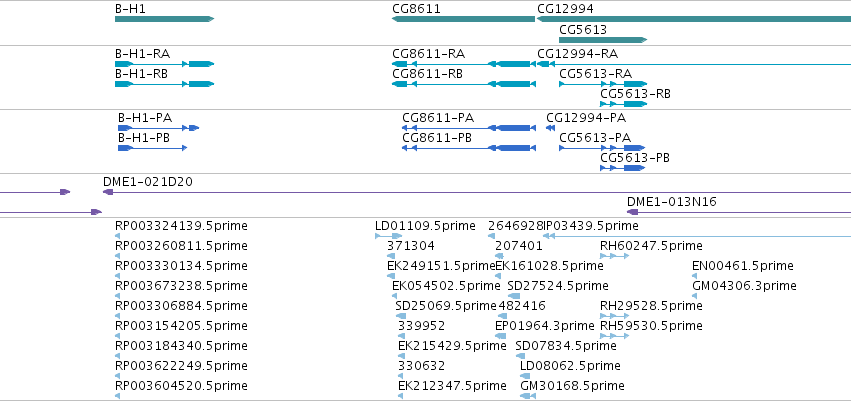The image size is (851, 401).
Task: Select the RH60247.5prime EST feature
Action: click(614, 256)
